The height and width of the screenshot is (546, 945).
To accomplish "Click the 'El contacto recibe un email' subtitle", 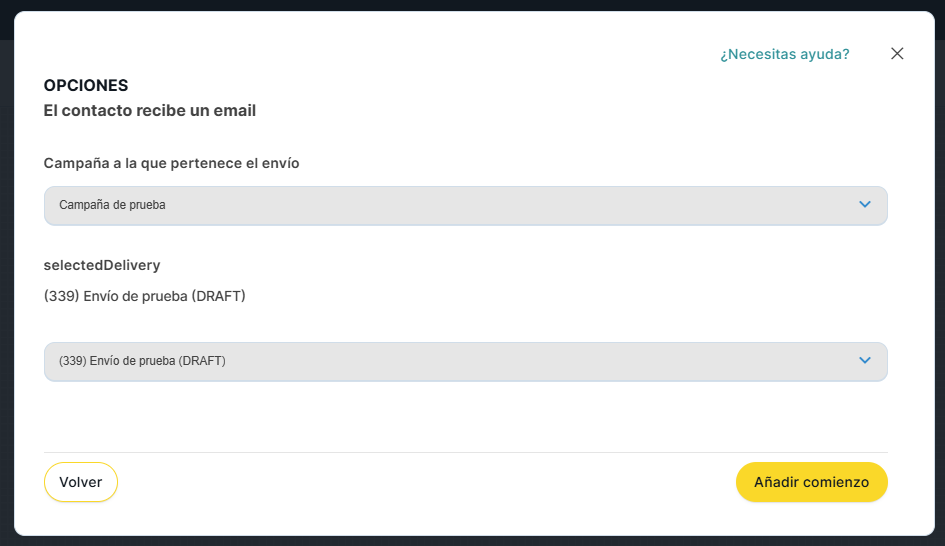I will (x=149, y=111).
